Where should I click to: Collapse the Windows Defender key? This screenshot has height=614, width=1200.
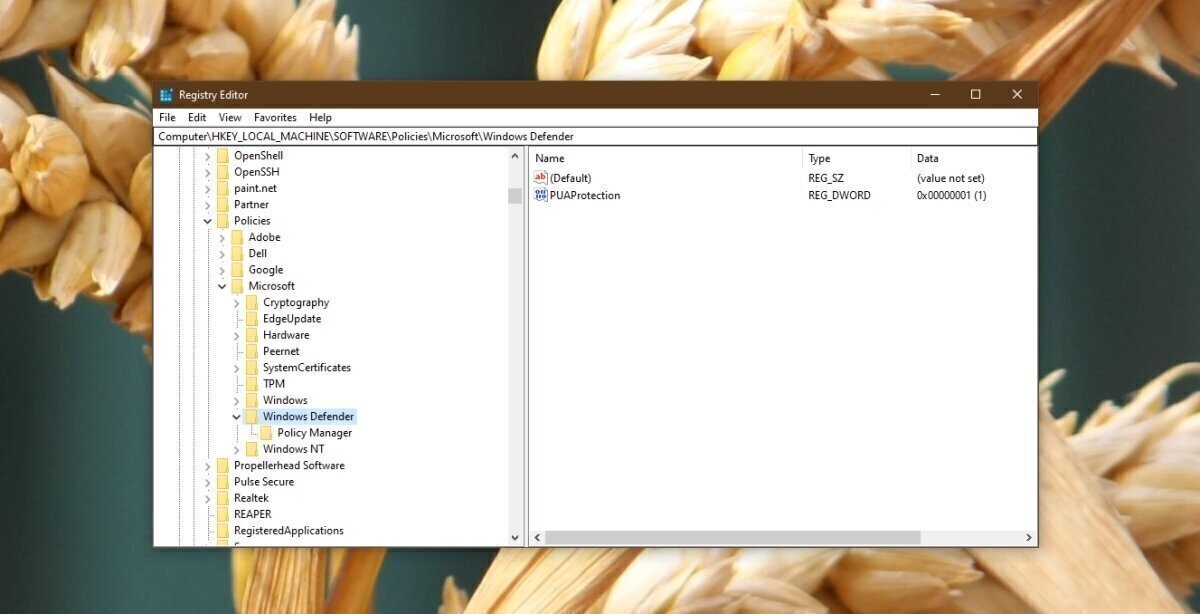pyautogui.click(x=235, y=416)
